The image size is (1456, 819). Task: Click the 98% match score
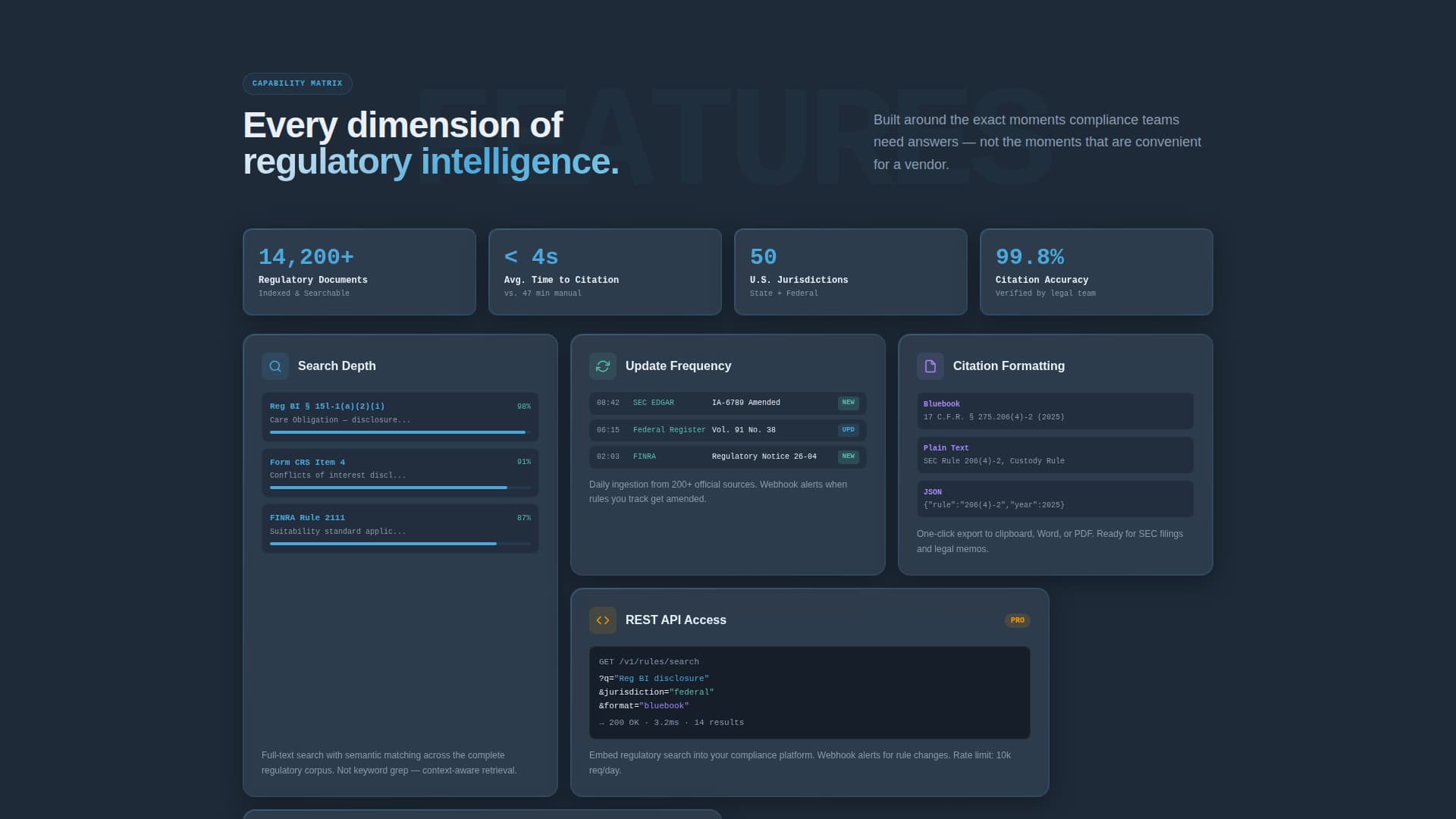[x=524, y=406]
